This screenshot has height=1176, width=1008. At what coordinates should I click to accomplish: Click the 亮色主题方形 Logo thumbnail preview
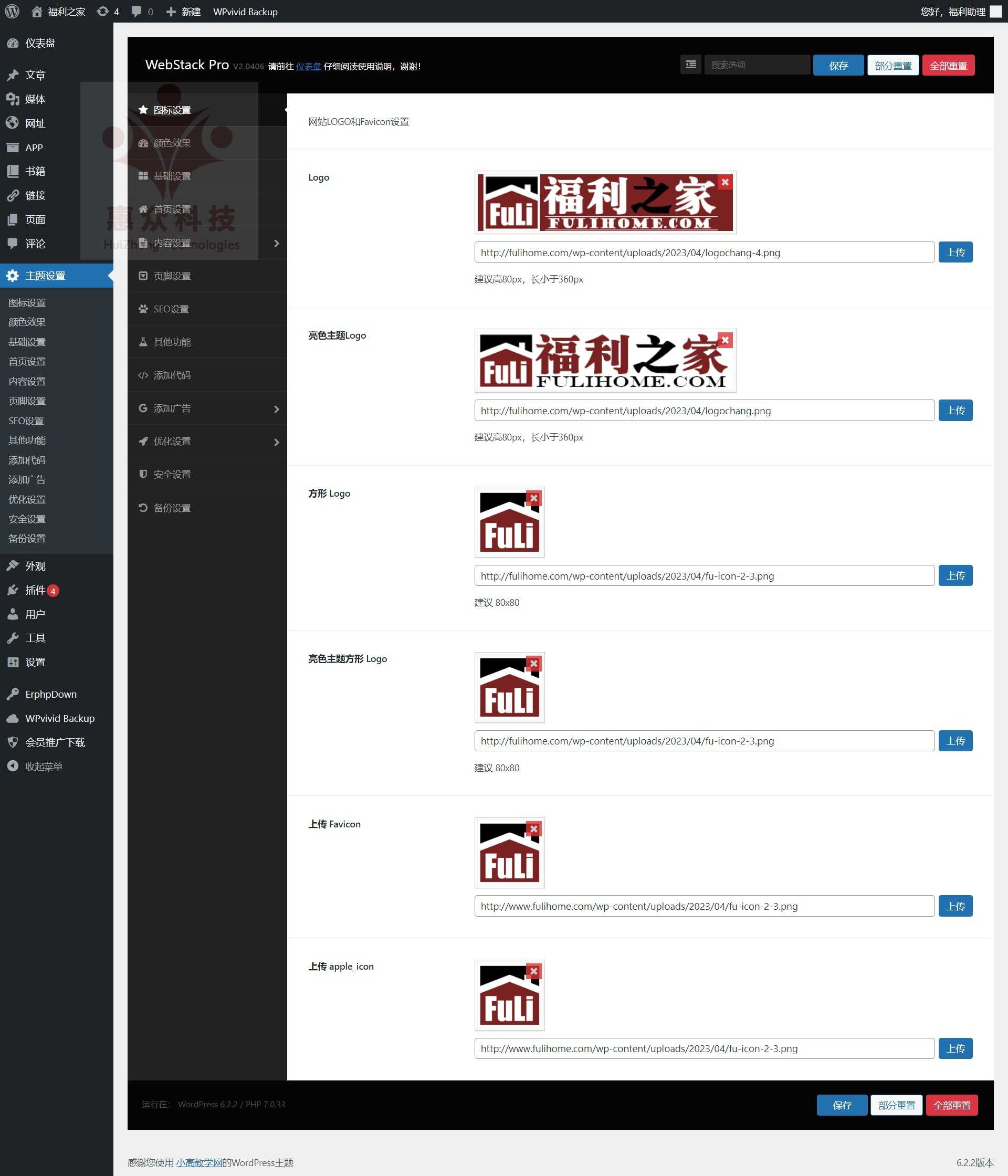[510, 687]
